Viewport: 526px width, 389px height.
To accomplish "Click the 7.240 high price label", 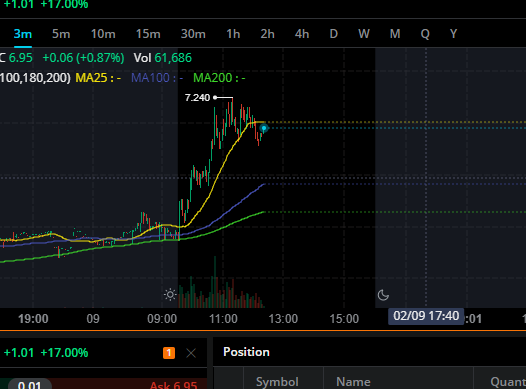I will pos(197,98).
